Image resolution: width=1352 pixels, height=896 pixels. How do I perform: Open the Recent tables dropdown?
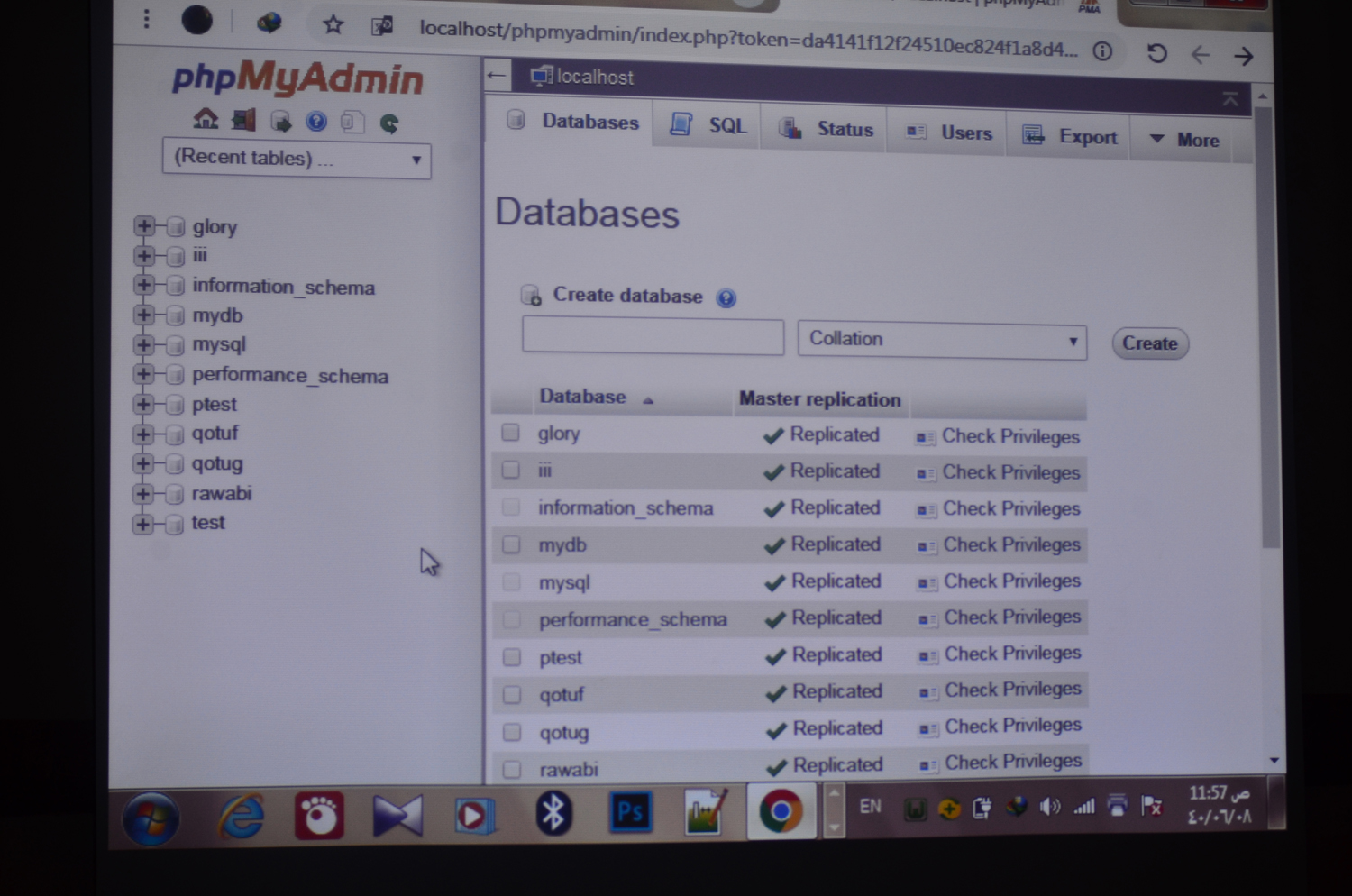click(297, 159)
